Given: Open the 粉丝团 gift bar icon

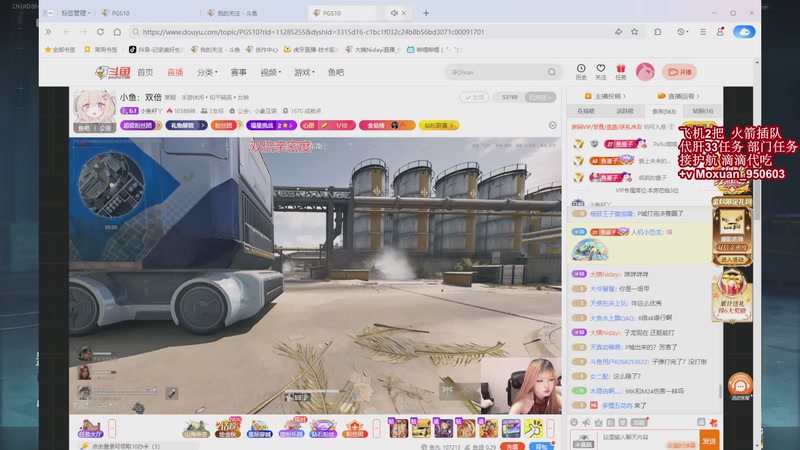Looking at the screenshot, I should [x=355, y=429].
